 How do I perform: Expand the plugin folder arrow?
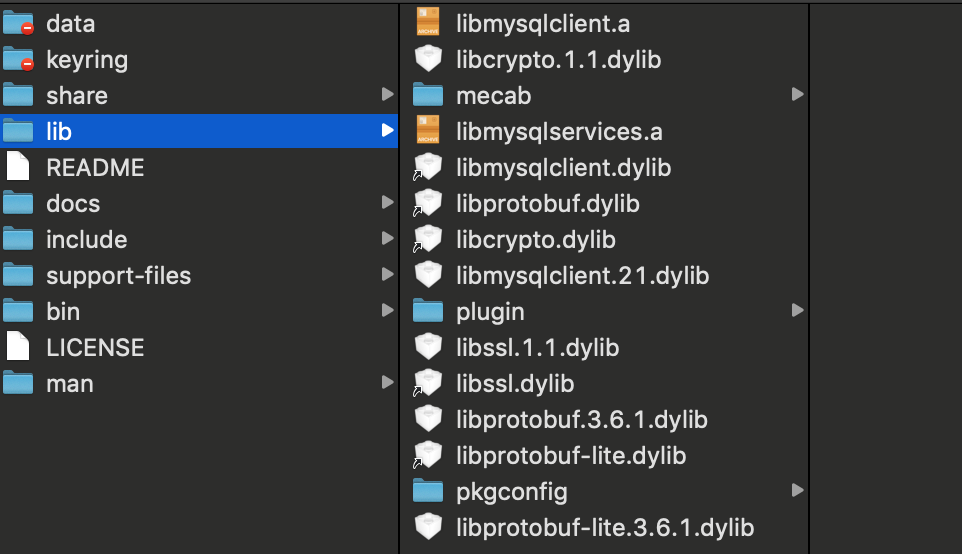(x=797, y=310)
